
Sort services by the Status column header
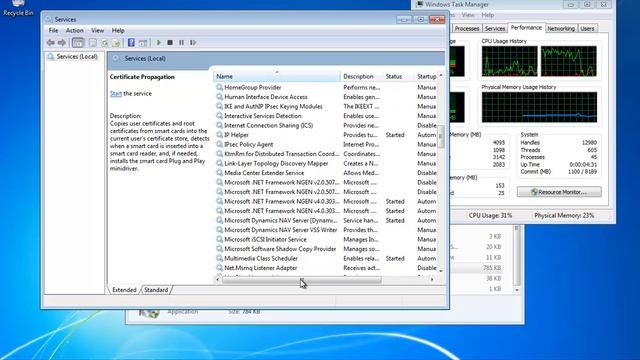click(398, 76)
